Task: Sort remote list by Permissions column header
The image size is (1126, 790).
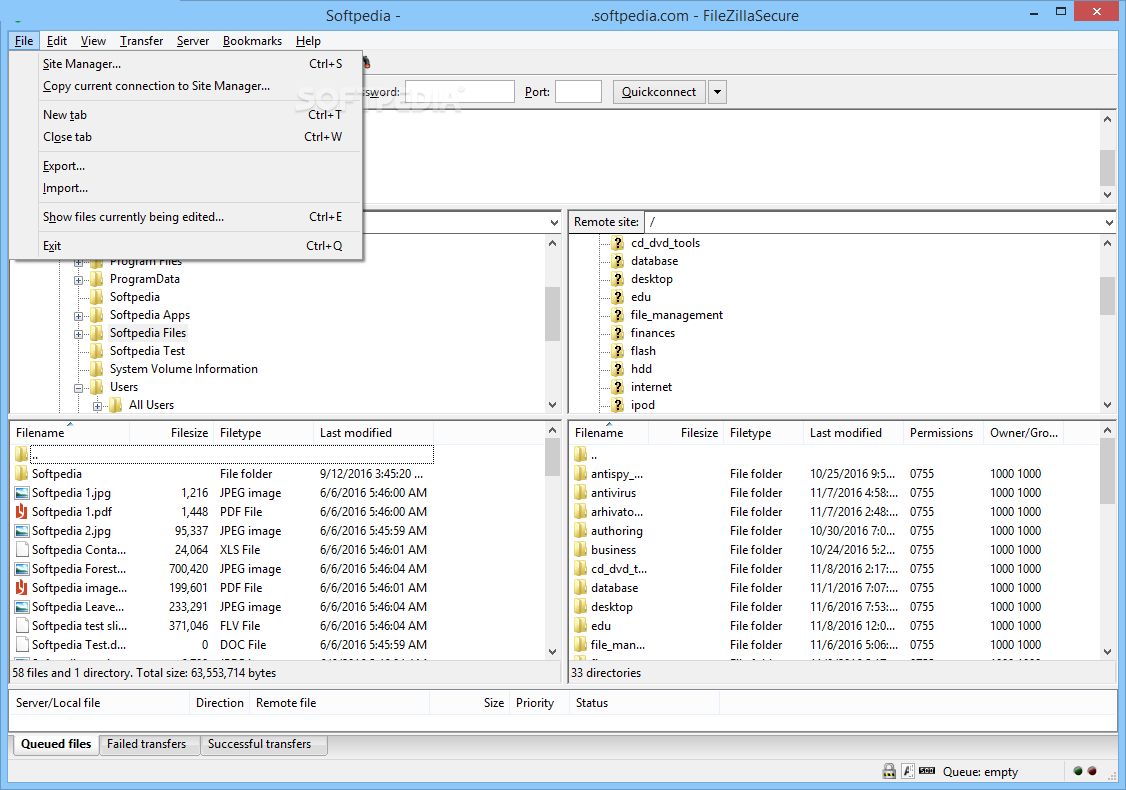Action: pos(941,433)
